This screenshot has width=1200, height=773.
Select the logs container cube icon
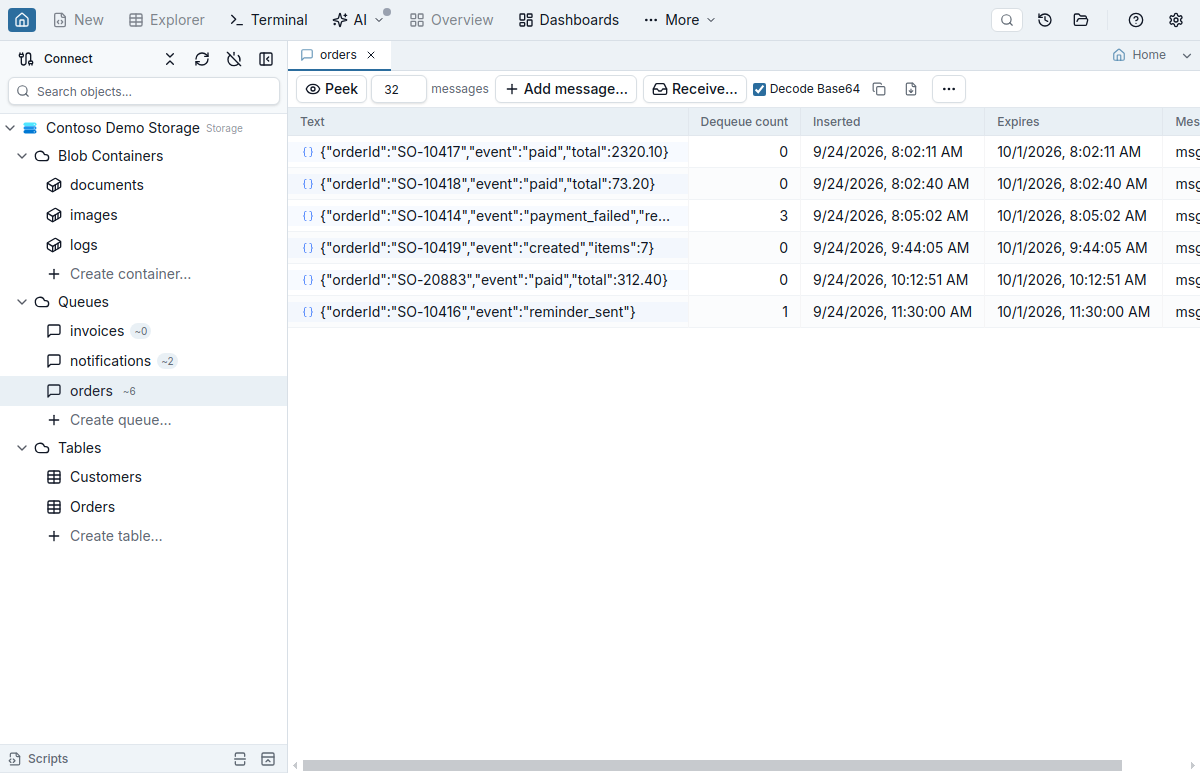click(x=54, y=245)
